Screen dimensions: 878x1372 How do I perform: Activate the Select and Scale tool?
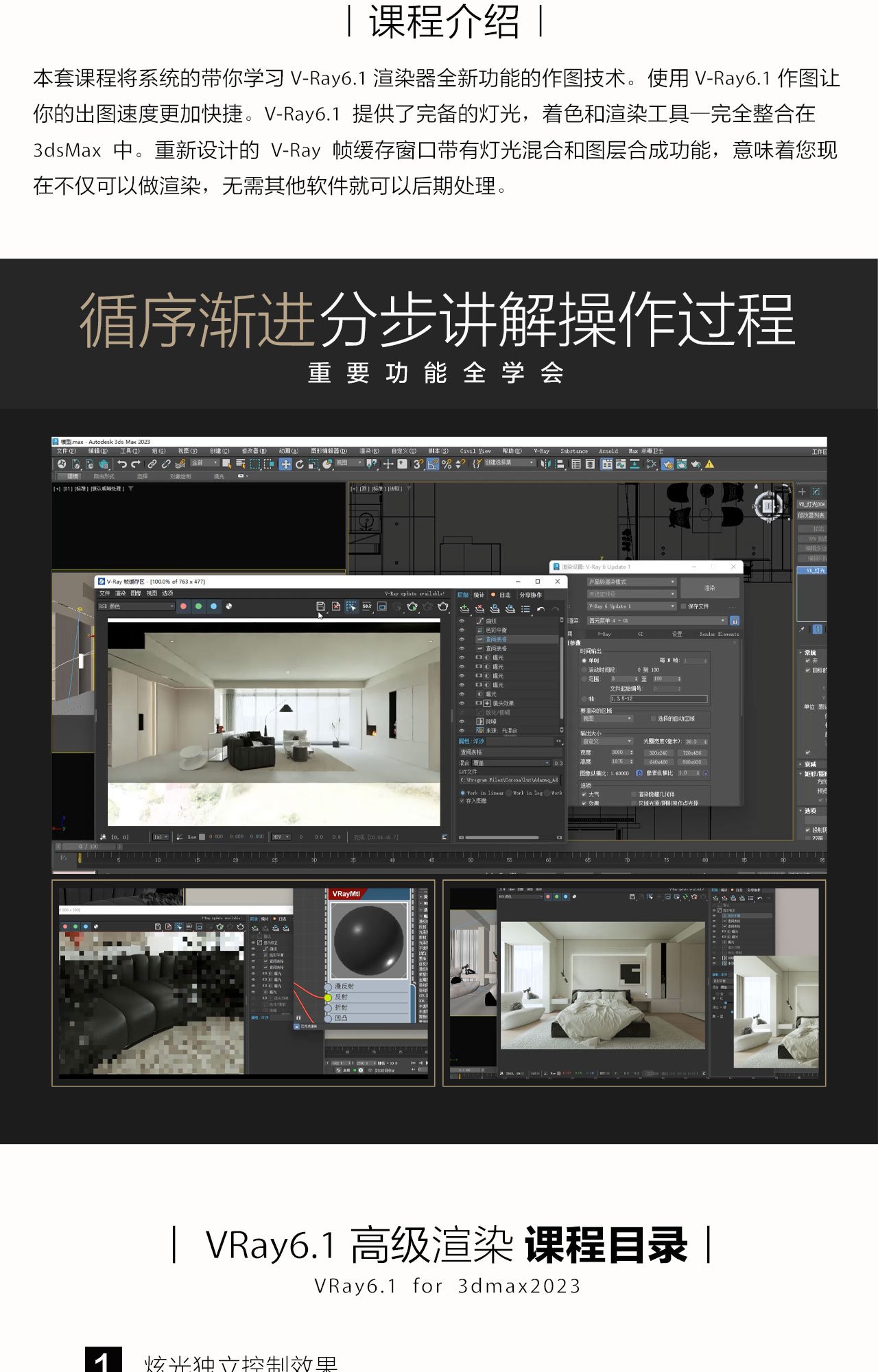click(x=313, y=464)
